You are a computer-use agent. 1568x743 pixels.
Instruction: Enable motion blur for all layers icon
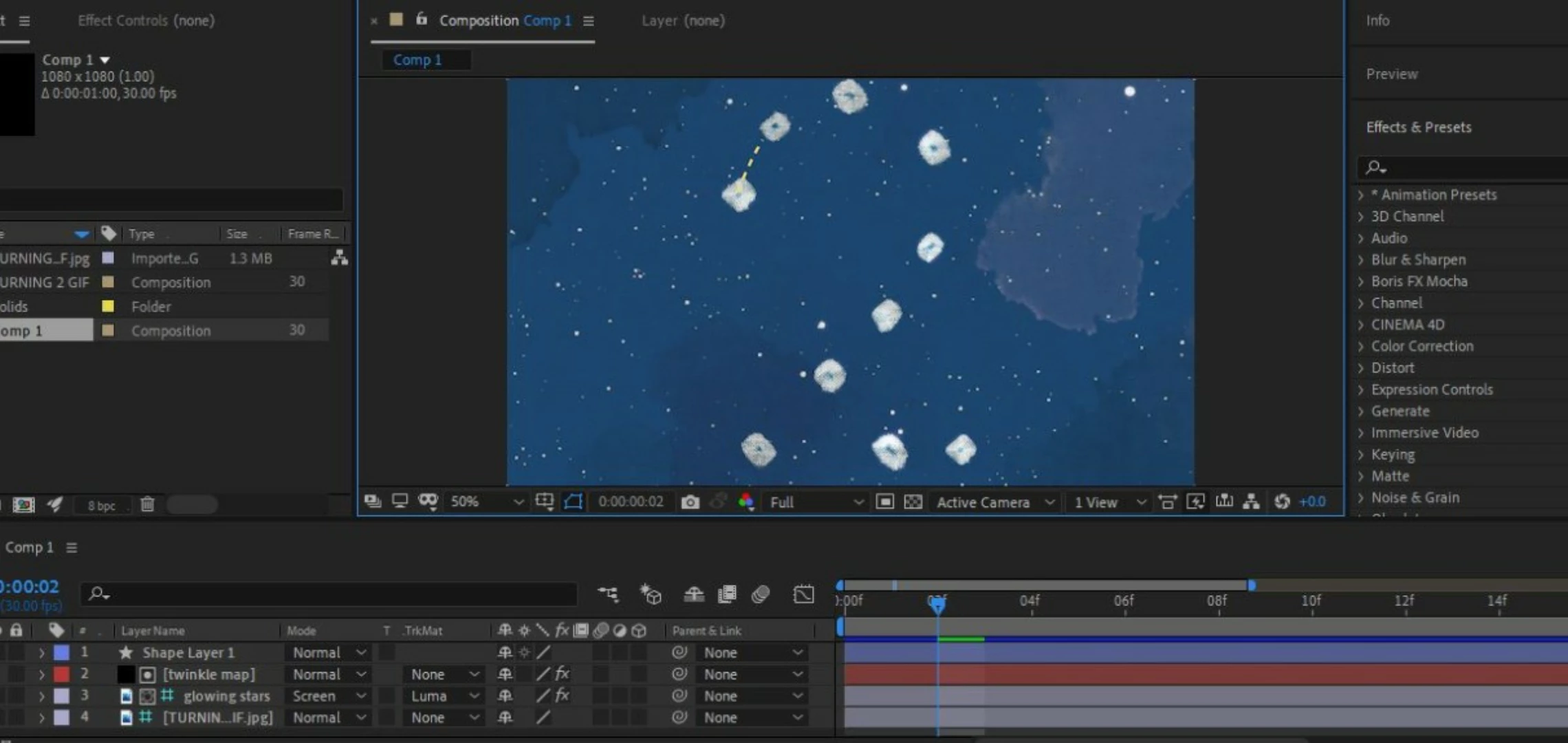(x=760, y=594)
